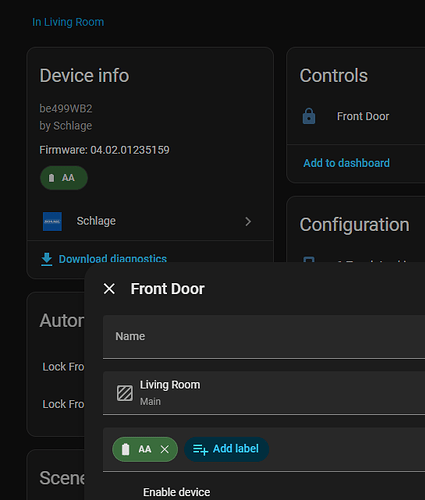This screenshot has height=500, width=425.
Task: Click Add to dashboard
Action: (x=346, y=163)
